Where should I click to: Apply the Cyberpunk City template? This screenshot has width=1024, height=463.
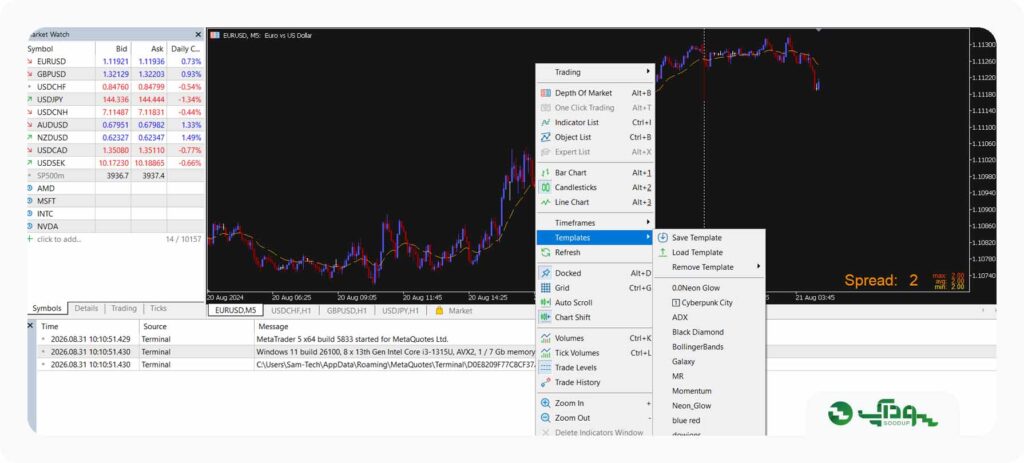click(709, 302)
